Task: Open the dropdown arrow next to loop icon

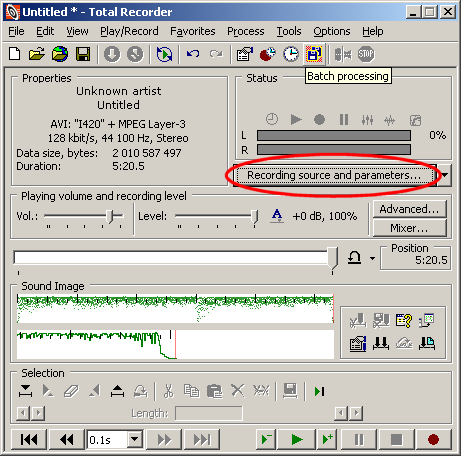Action: tap(372, 258)
